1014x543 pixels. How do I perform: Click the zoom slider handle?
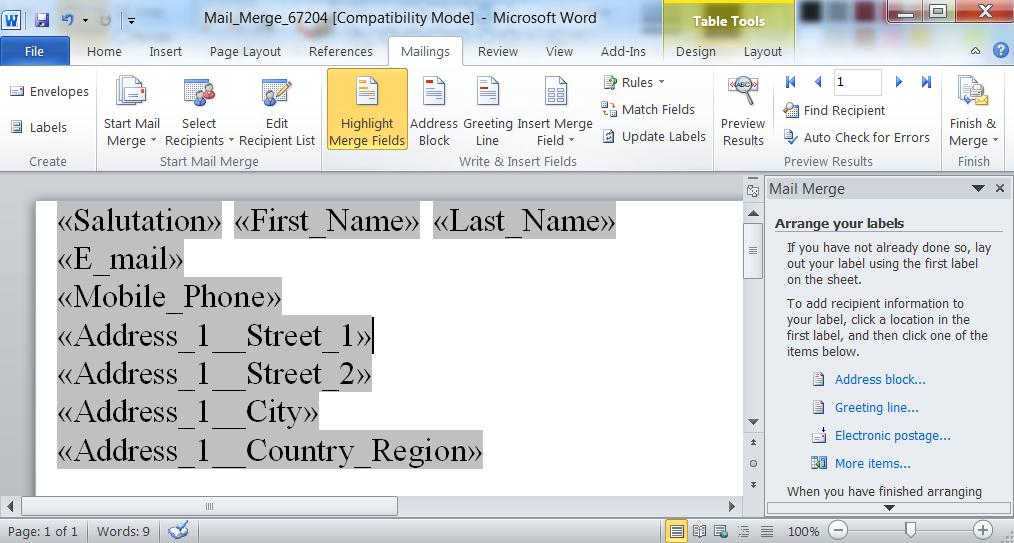(x=911, y=530)
